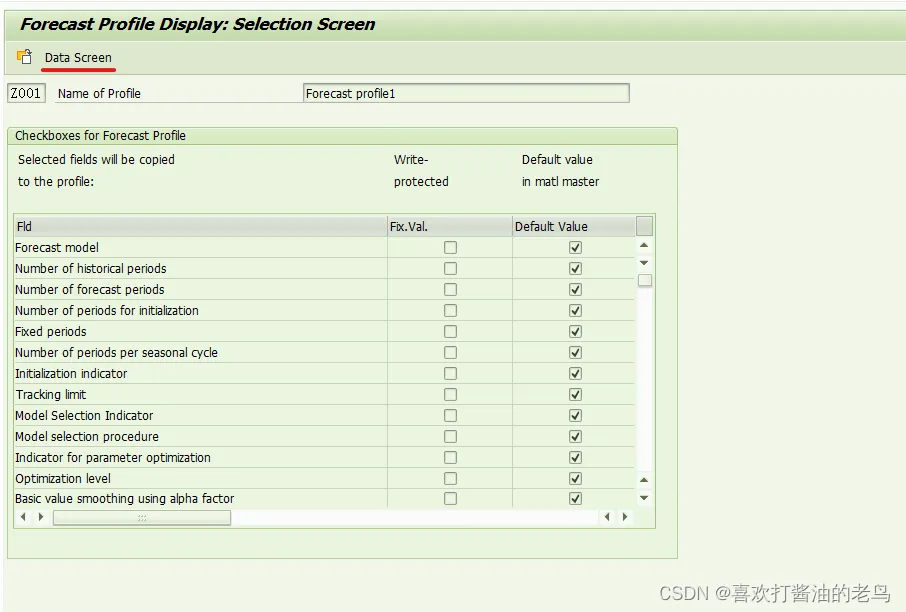Toggle Default Value for Fixed periods

point(575,331)
